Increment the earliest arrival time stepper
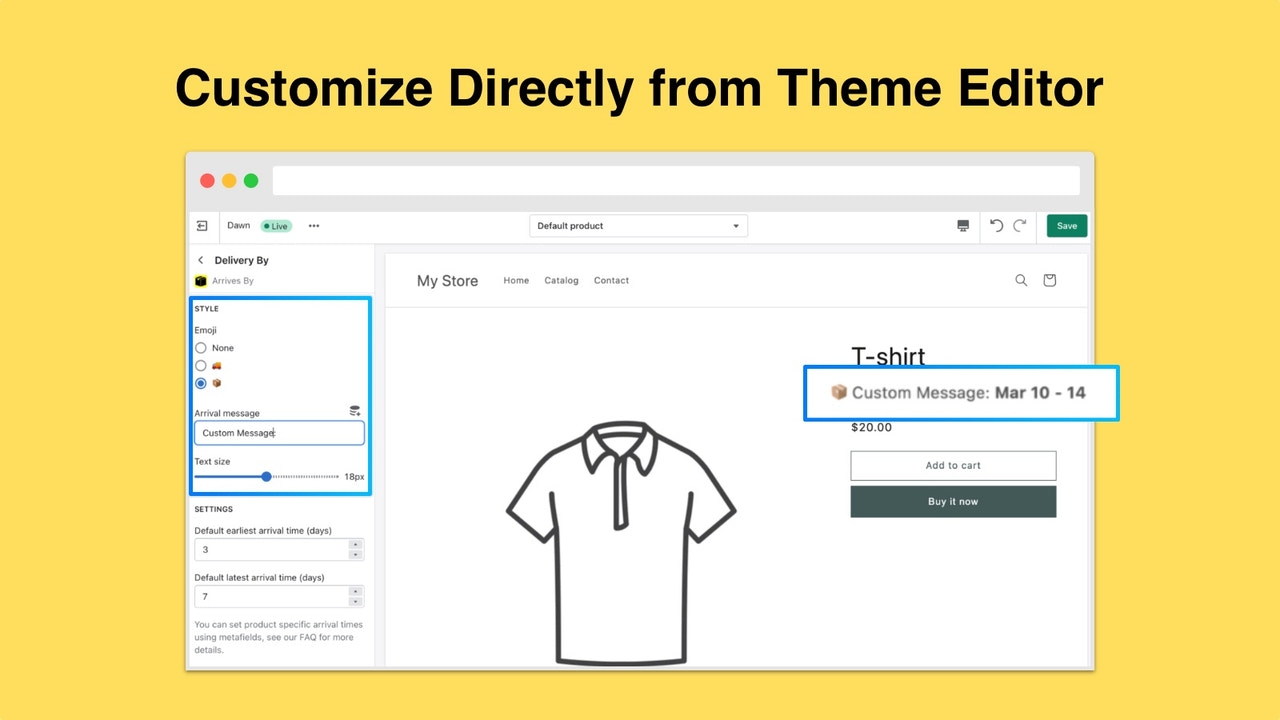The width and height of the screenshot is (1280, 720). (356, 545)
